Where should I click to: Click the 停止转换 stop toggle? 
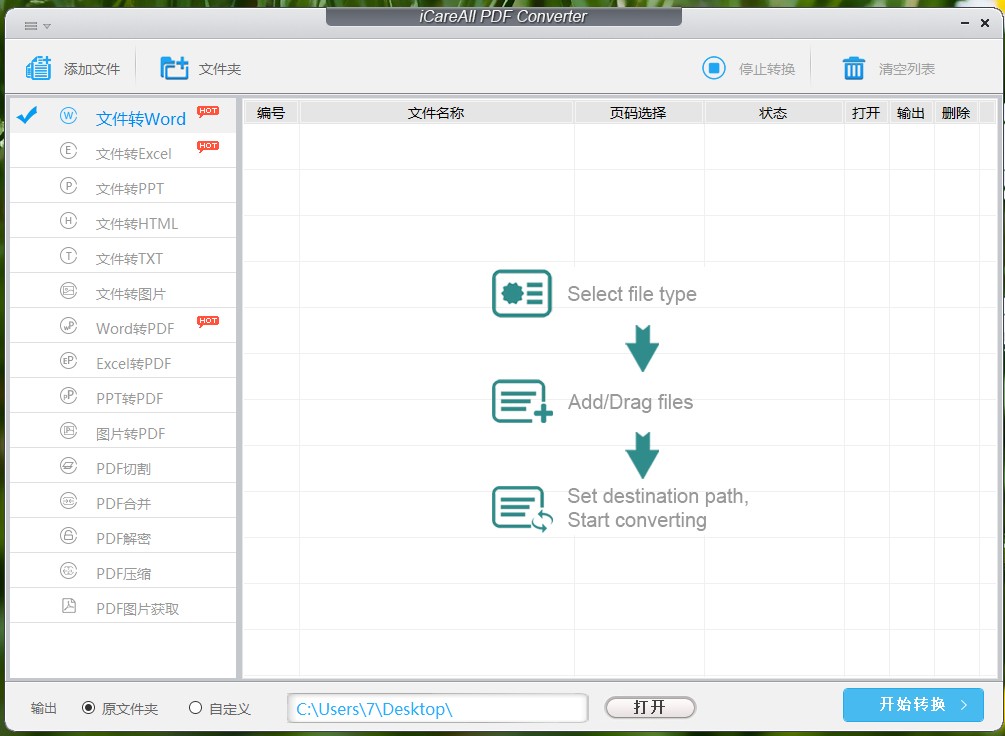[715, 67]
